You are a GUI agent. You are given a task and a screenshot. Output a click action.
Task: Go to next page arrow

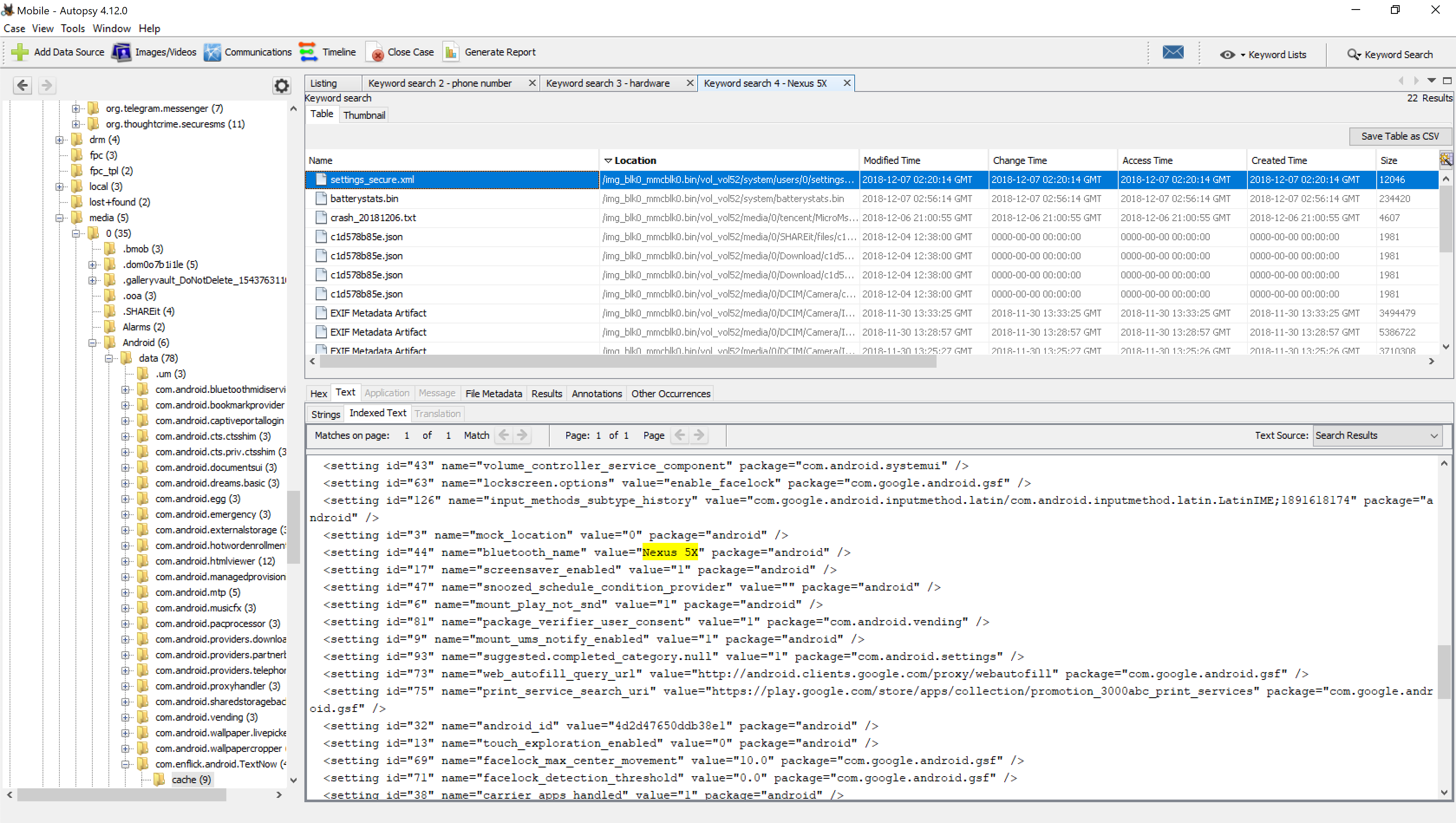point(699,434)
